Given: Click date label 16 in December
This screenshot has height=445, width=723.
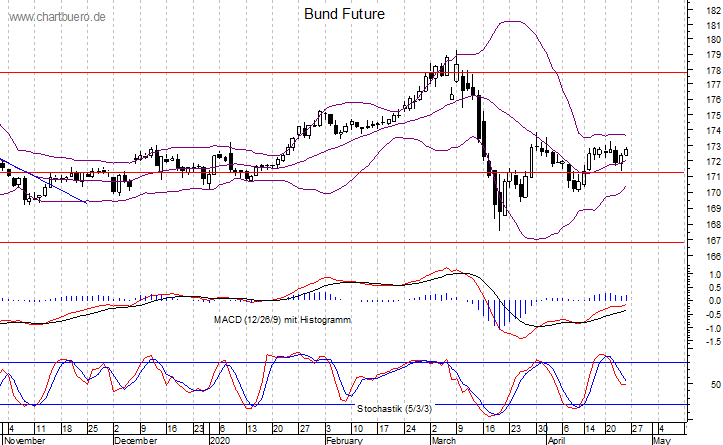Looking at the screenshot, I should [172, 429].
